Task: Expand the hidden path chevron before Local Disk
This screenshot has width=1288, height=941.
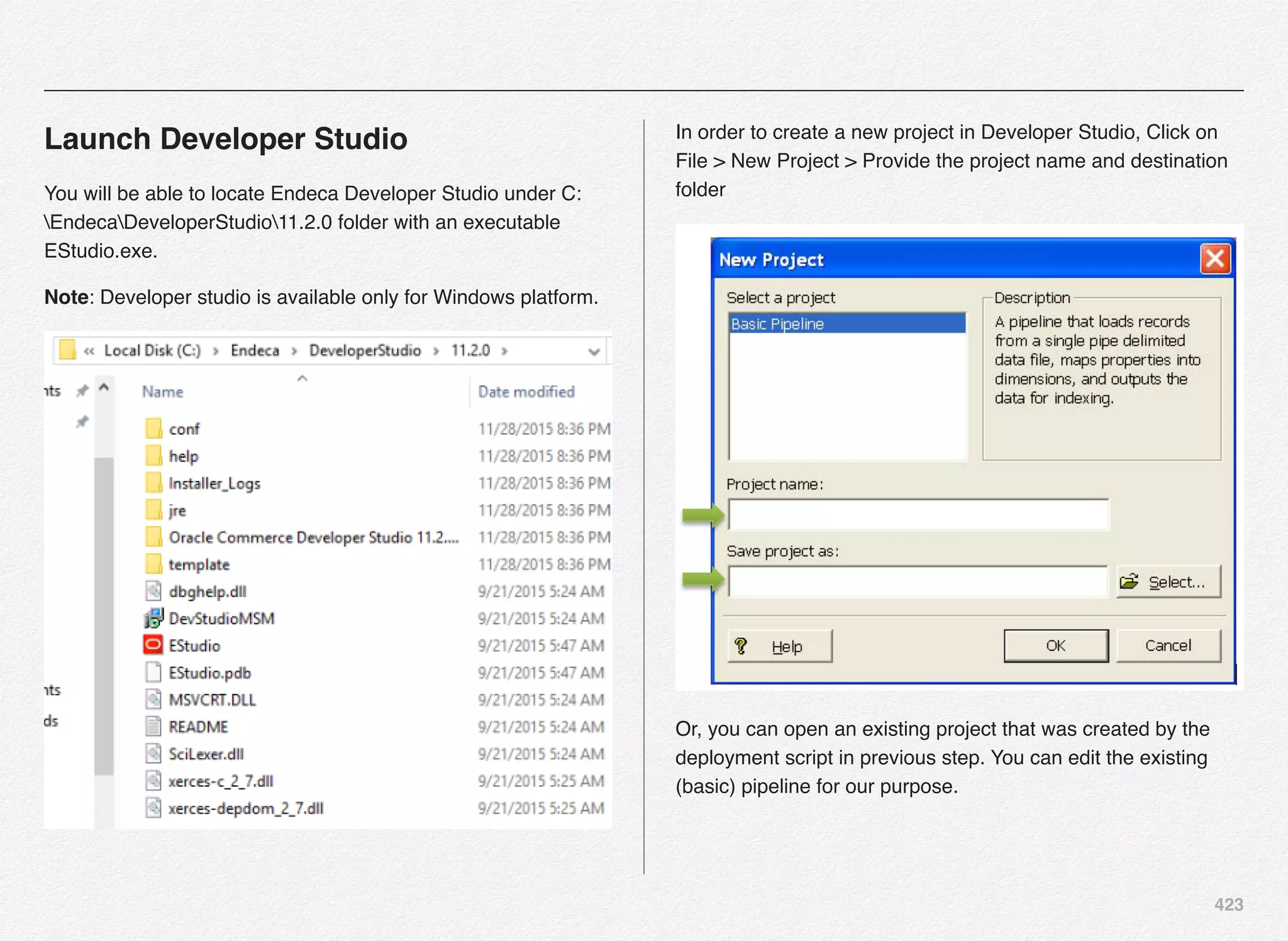Action: point(89,351)
